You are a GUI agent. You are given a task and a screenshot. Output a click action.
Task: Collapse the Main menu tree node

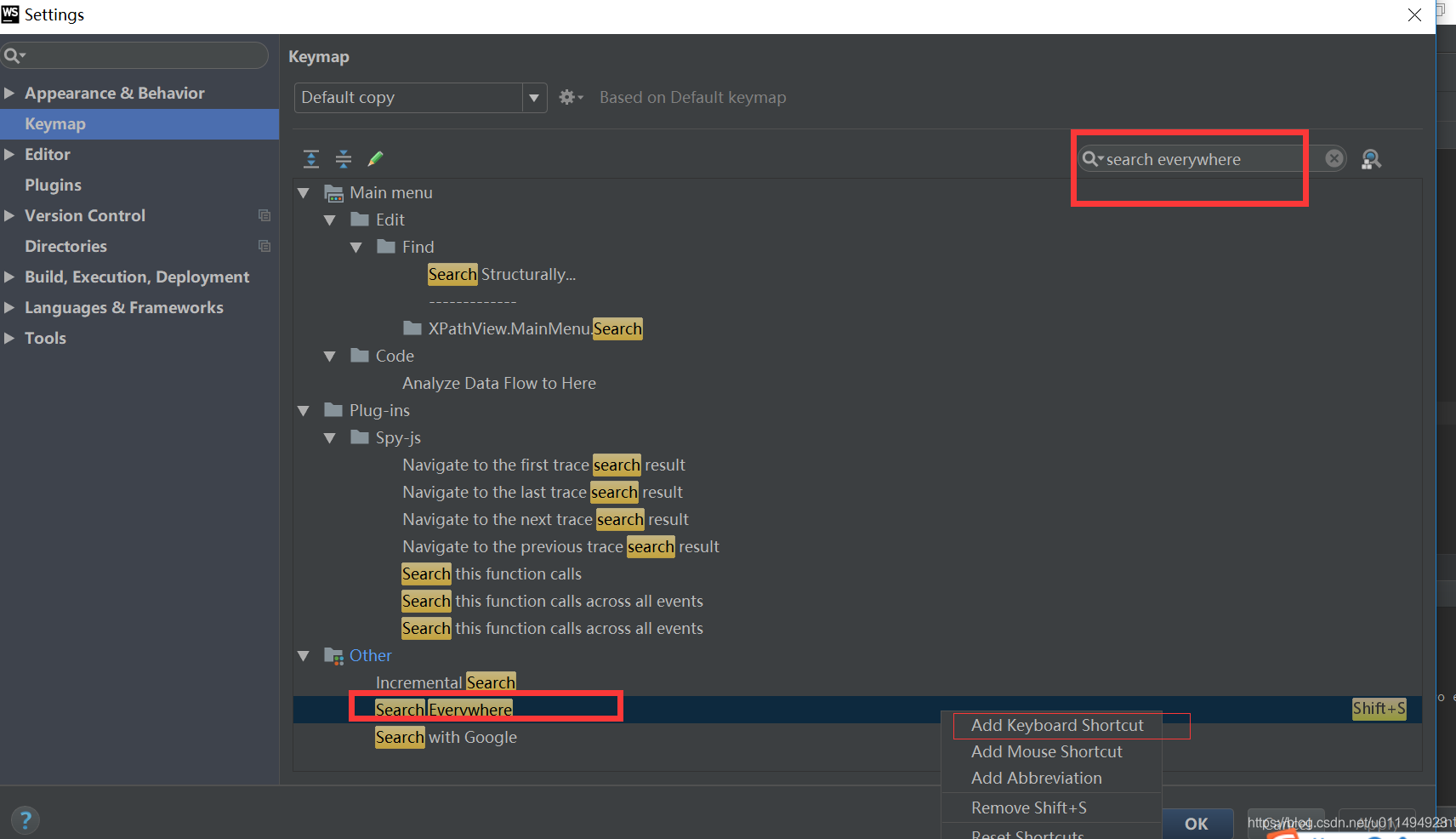(x=303, y=193)
